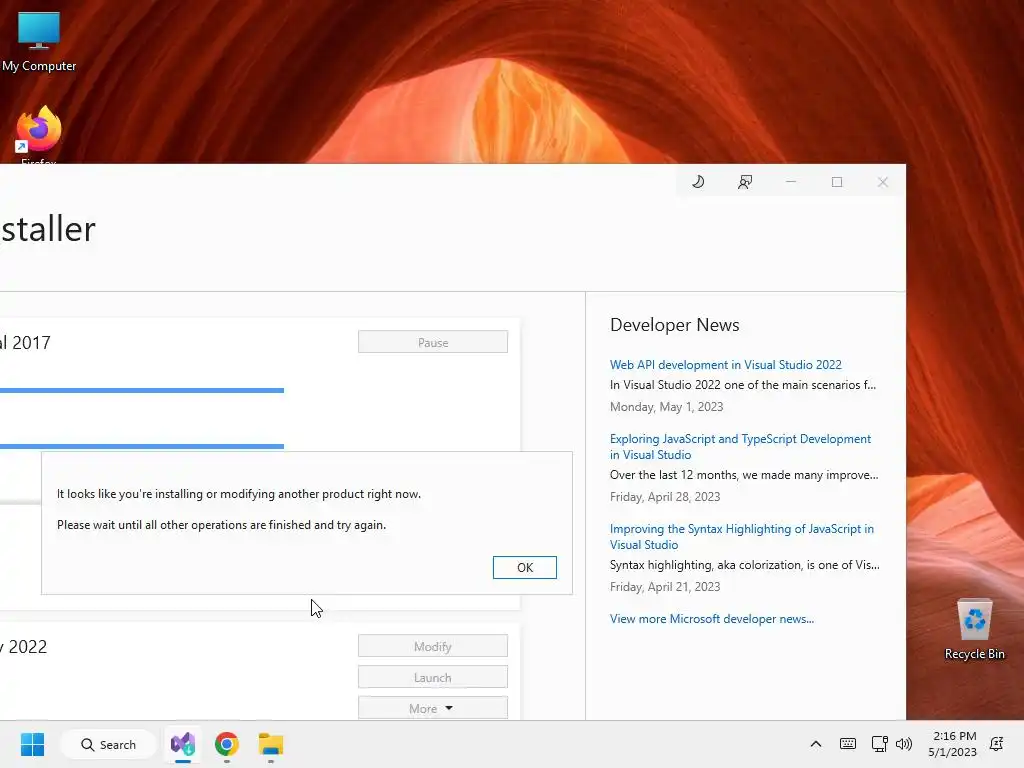The image size is (1024, 768).
Task: Open the Windows Start menu
Action: pos(32,744)
